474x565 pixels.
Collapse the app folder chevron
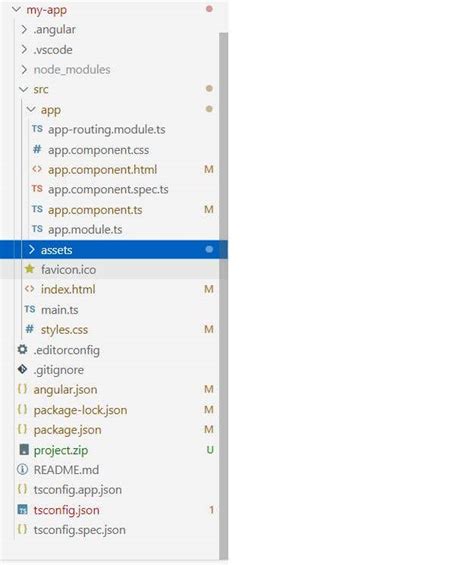[x=31, y=109]
